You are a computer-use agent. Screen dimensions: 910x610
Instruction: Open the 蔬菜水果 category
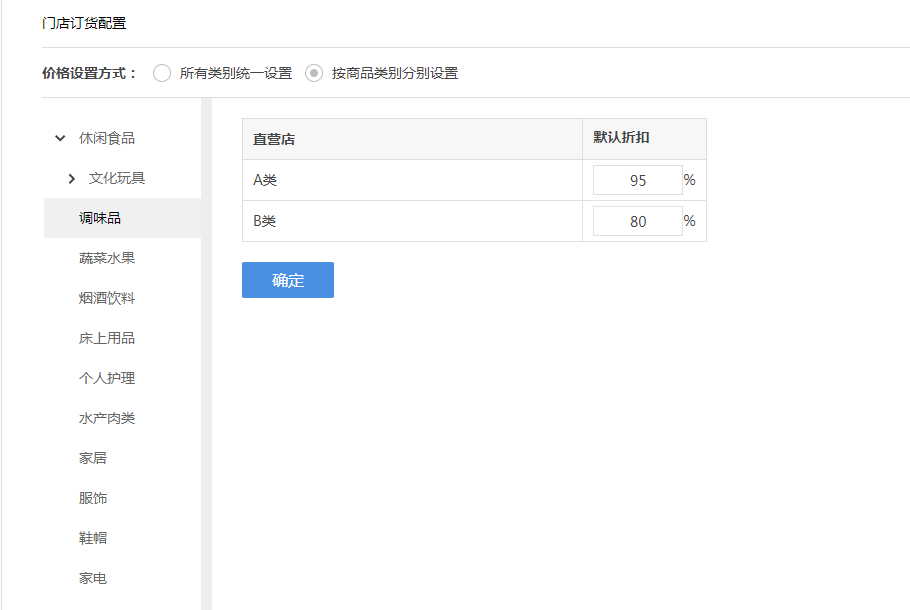[x=107, y=258]
